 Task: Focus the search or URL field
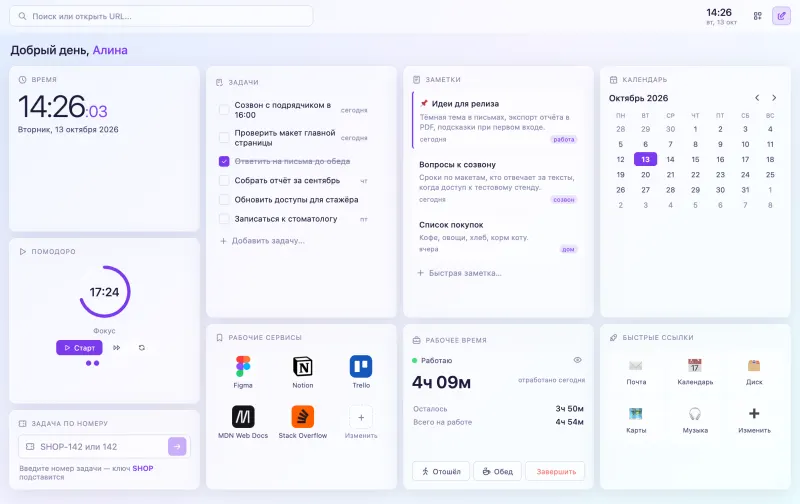[161, 16]
